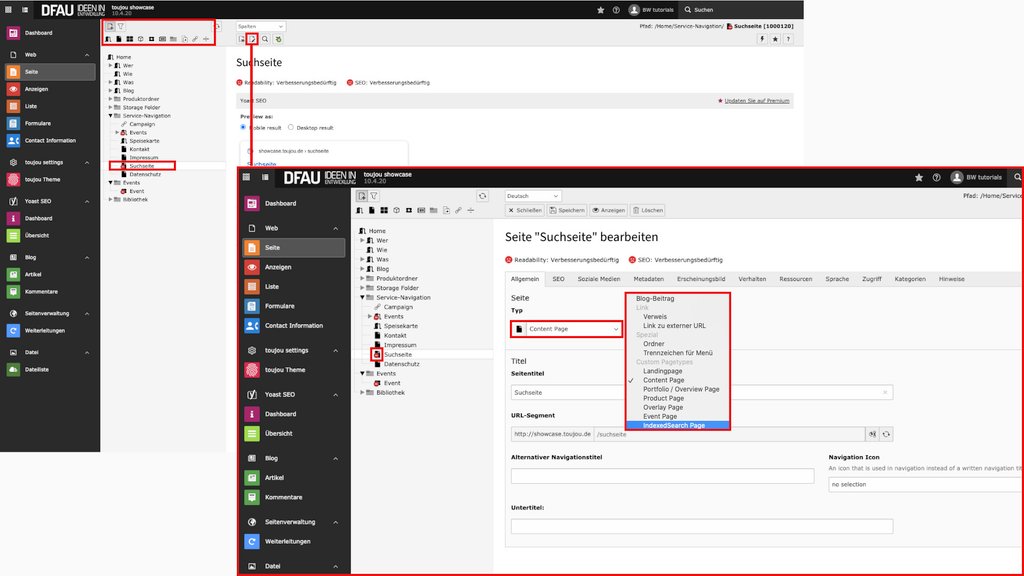Select the Desktop result radio button

point(291,127)
